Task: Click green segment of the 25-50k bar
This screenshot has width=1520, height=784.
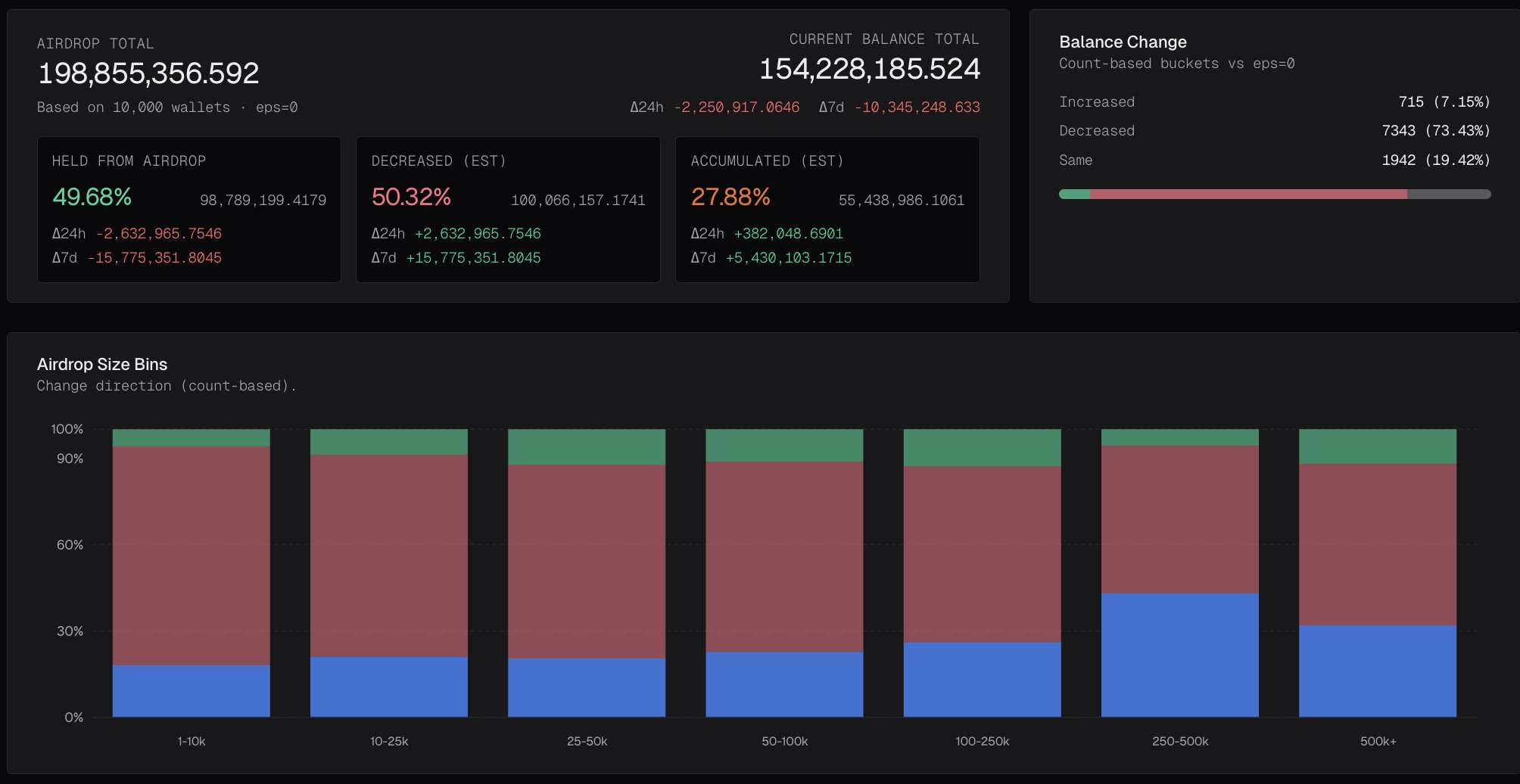Action: coord(587,446)
